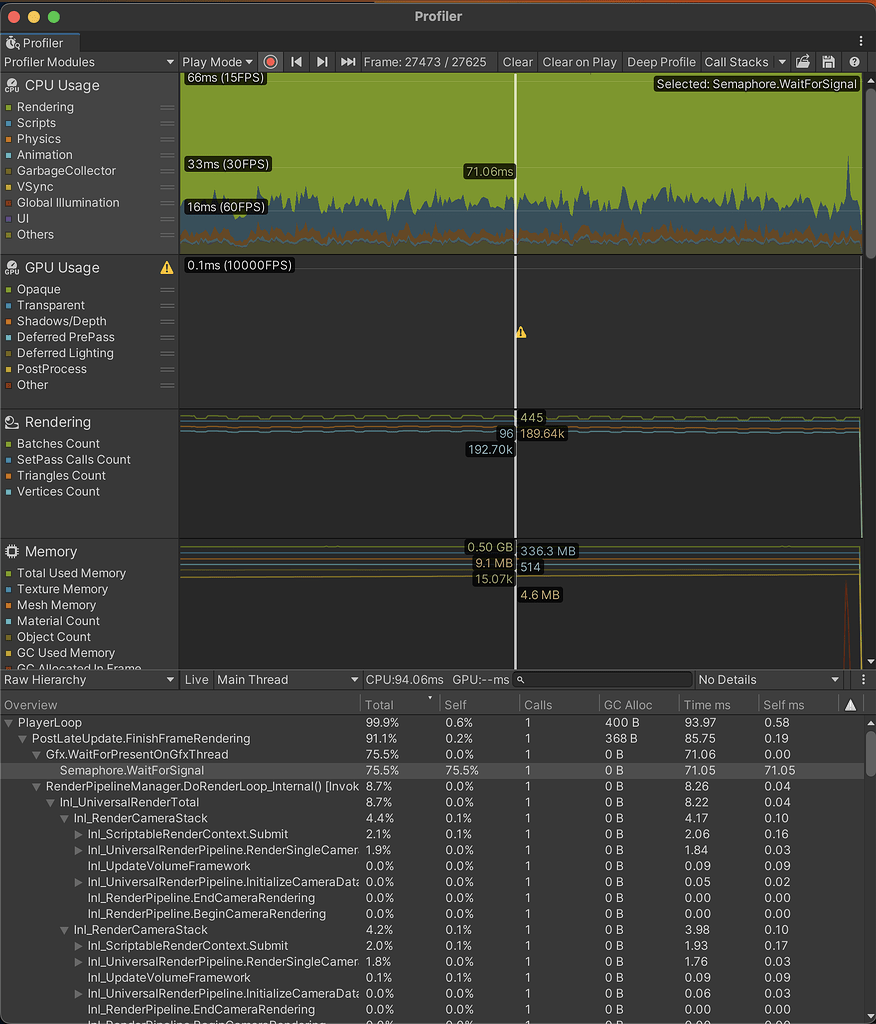Select the Profiler window tab
Screen dimensions: 876x1024
click(x=35, y=43)
